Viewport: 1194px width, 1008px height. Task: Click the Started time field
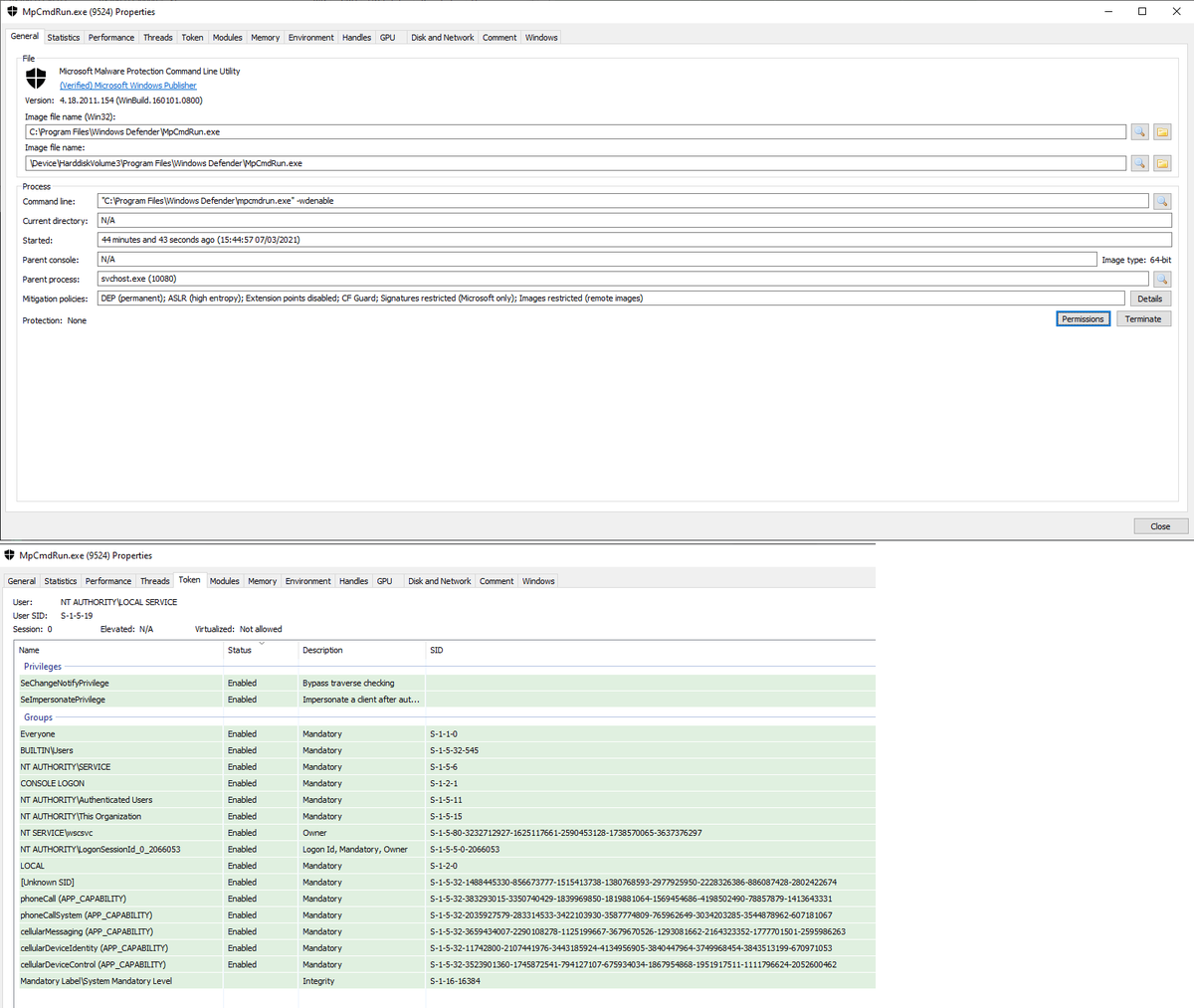pyautogui.click(x=634, y=240)
